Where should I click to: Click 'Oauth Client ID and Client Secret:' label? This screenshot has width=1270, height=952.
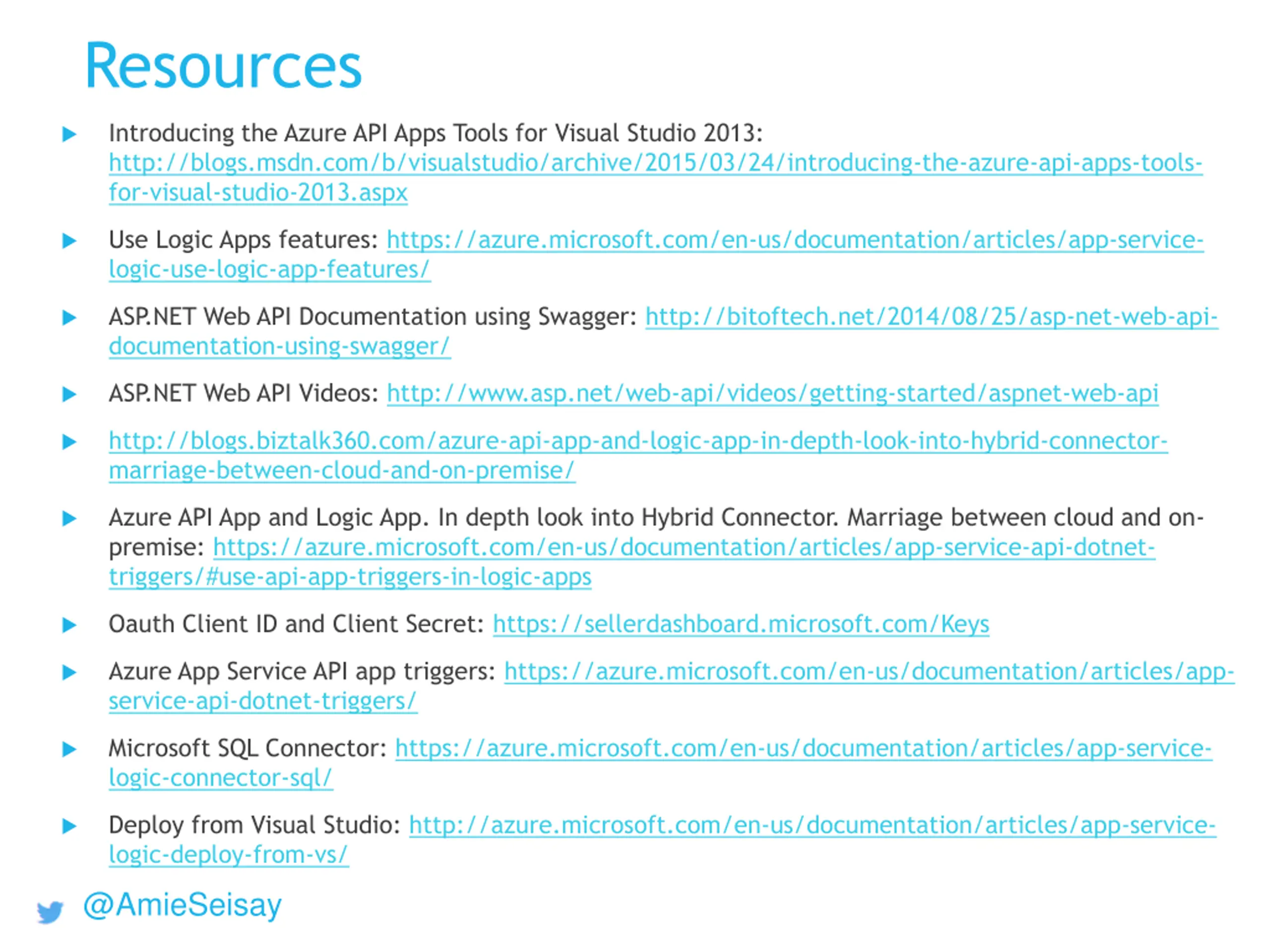coord(296,625)
